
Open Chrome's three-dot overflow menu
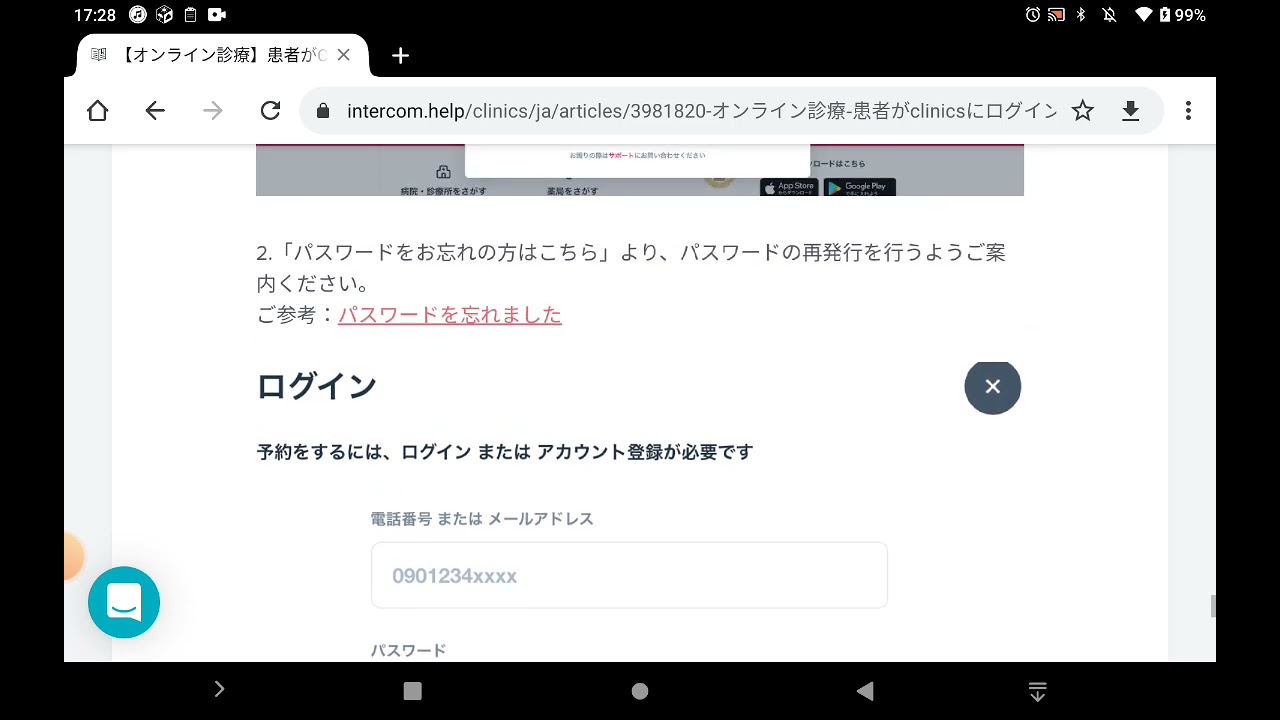click(x=1188, y=111)
